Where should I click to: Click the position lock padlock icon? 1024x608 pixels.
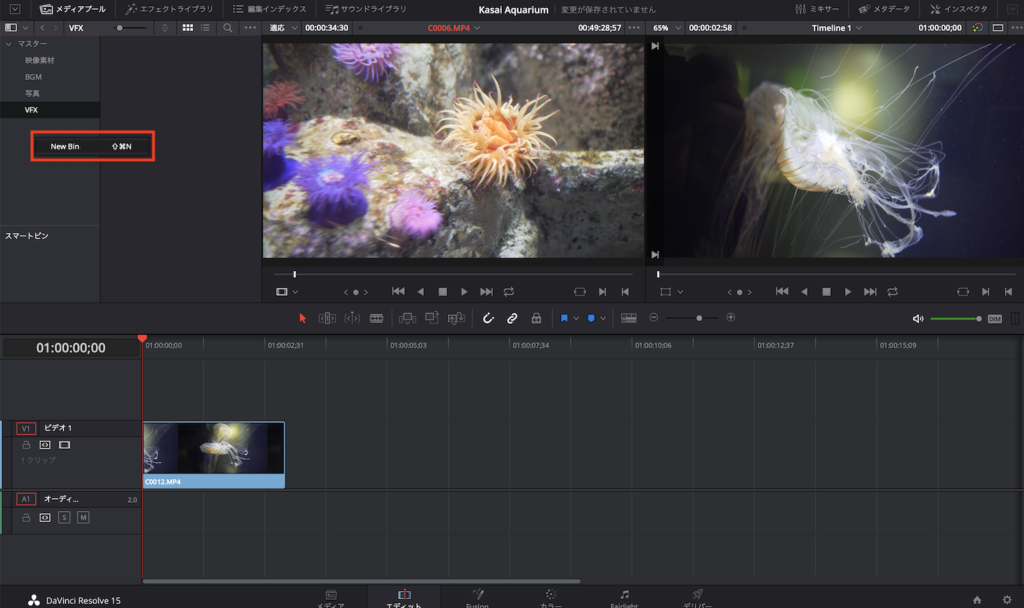[x=536, y=318]
